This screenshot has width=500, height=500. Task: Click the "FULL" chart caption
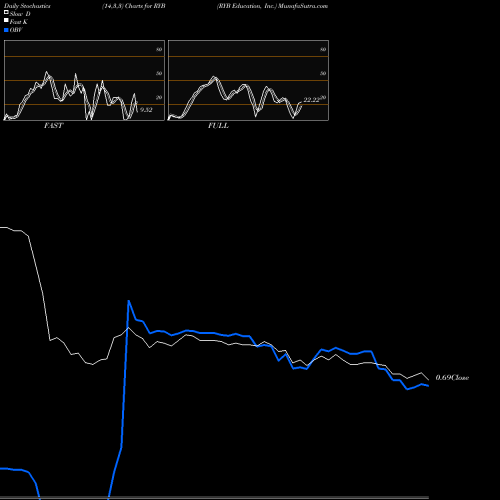218,125
